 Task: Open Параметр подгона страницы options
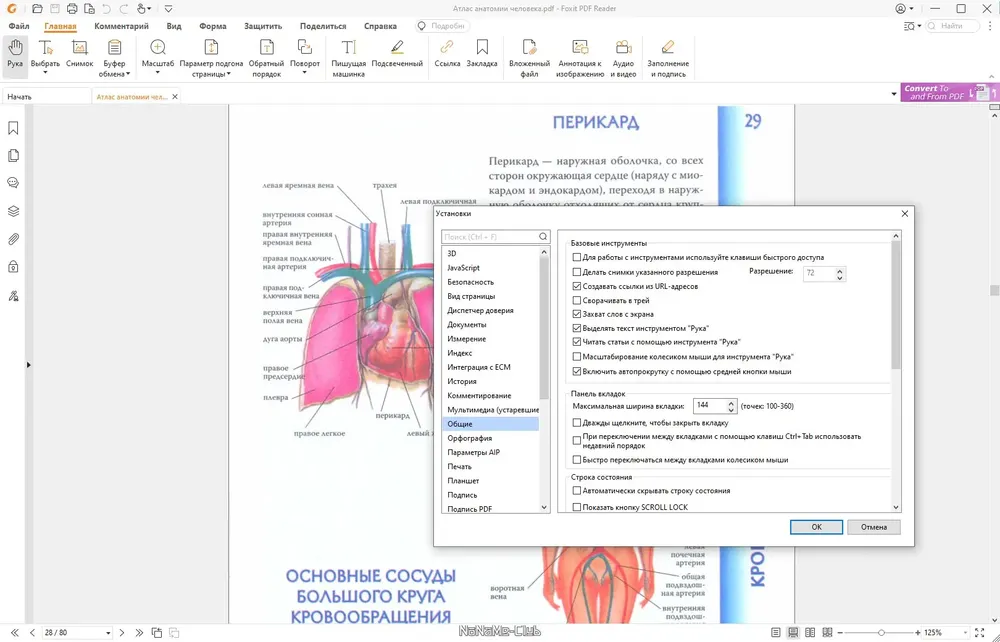coord(211,57)
